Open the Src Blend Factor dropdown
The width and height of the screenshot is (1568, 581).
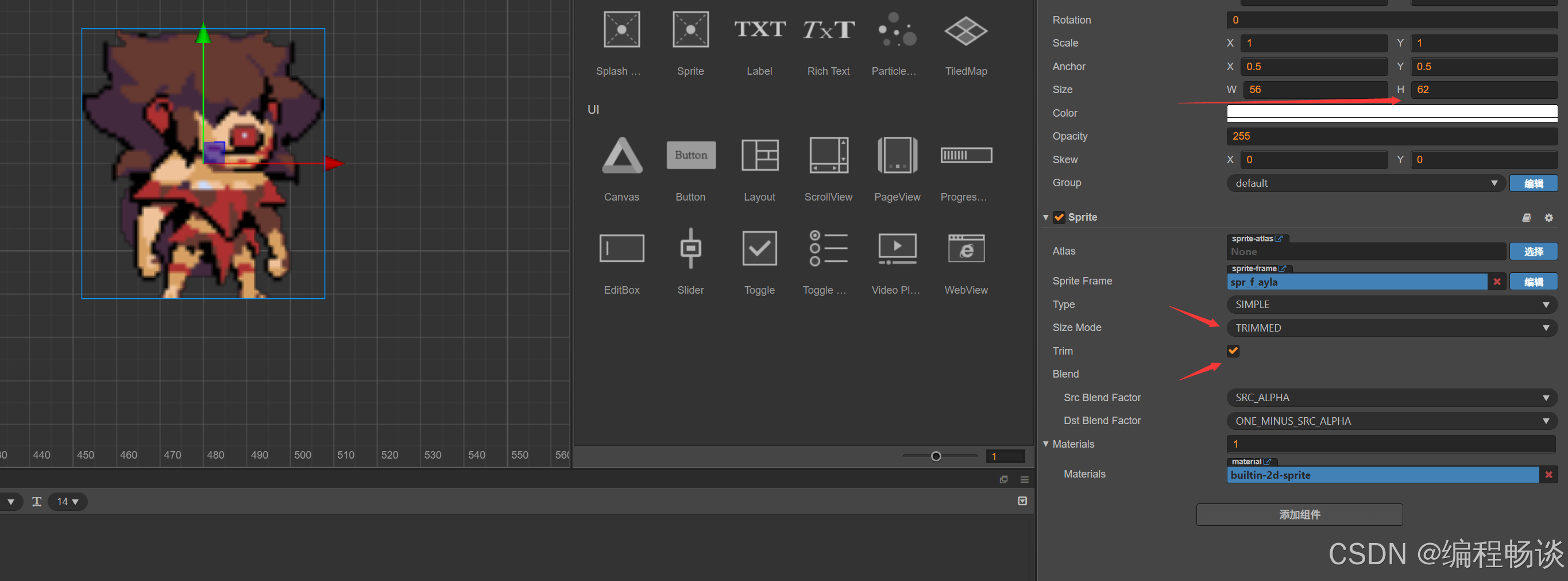point(1392,397)
